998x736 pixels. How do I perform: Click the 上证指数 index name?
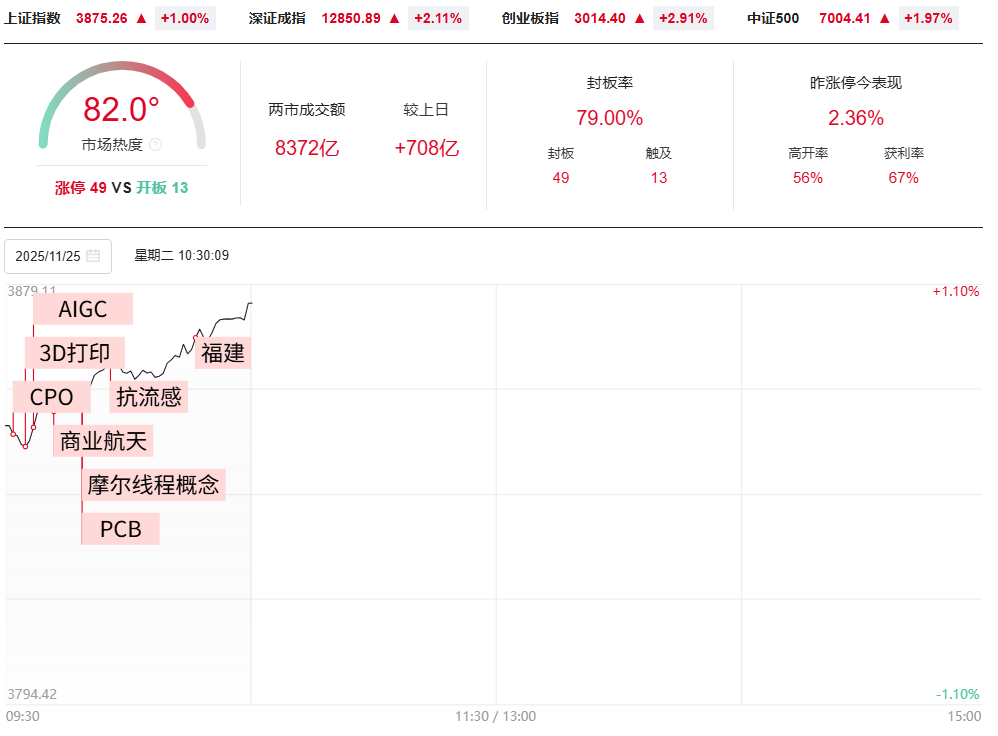click(32, 18)
